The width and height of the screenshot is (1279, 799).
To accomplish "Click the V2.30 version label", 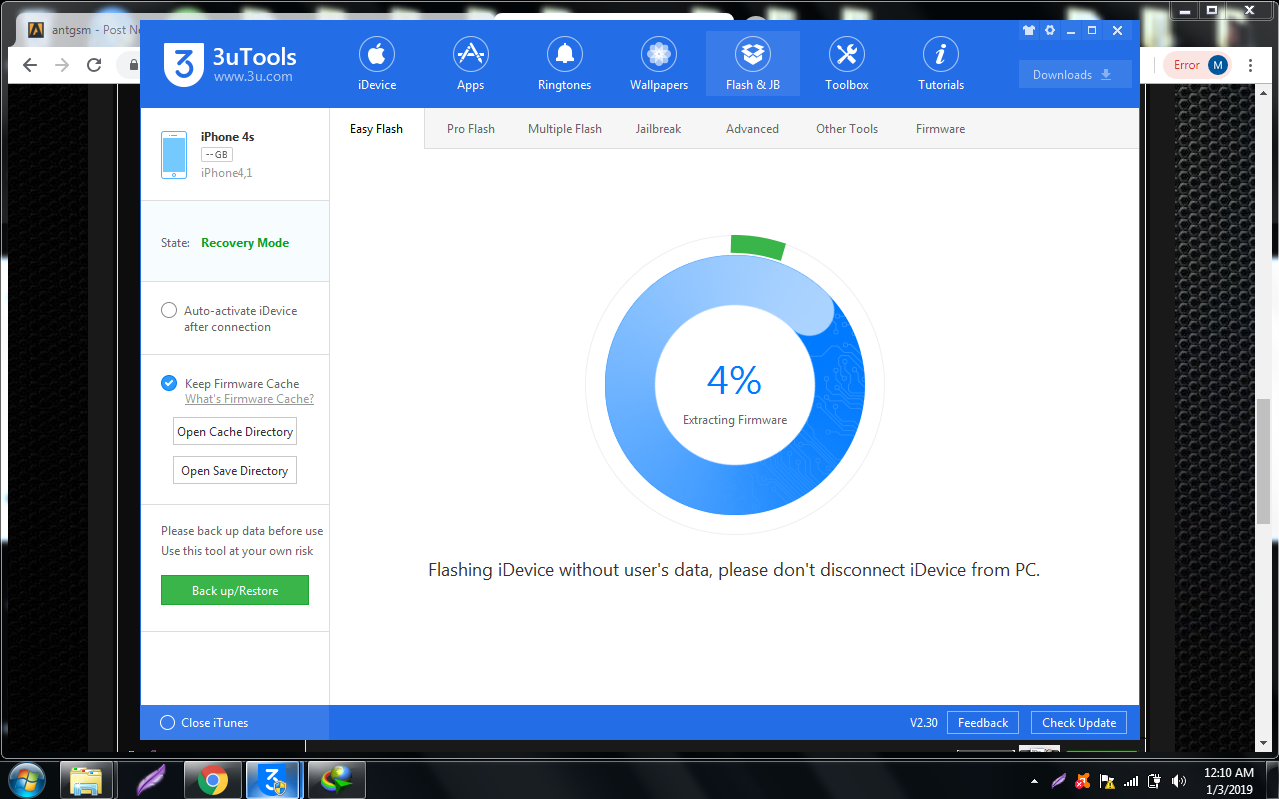I will (x=923, y=723).
